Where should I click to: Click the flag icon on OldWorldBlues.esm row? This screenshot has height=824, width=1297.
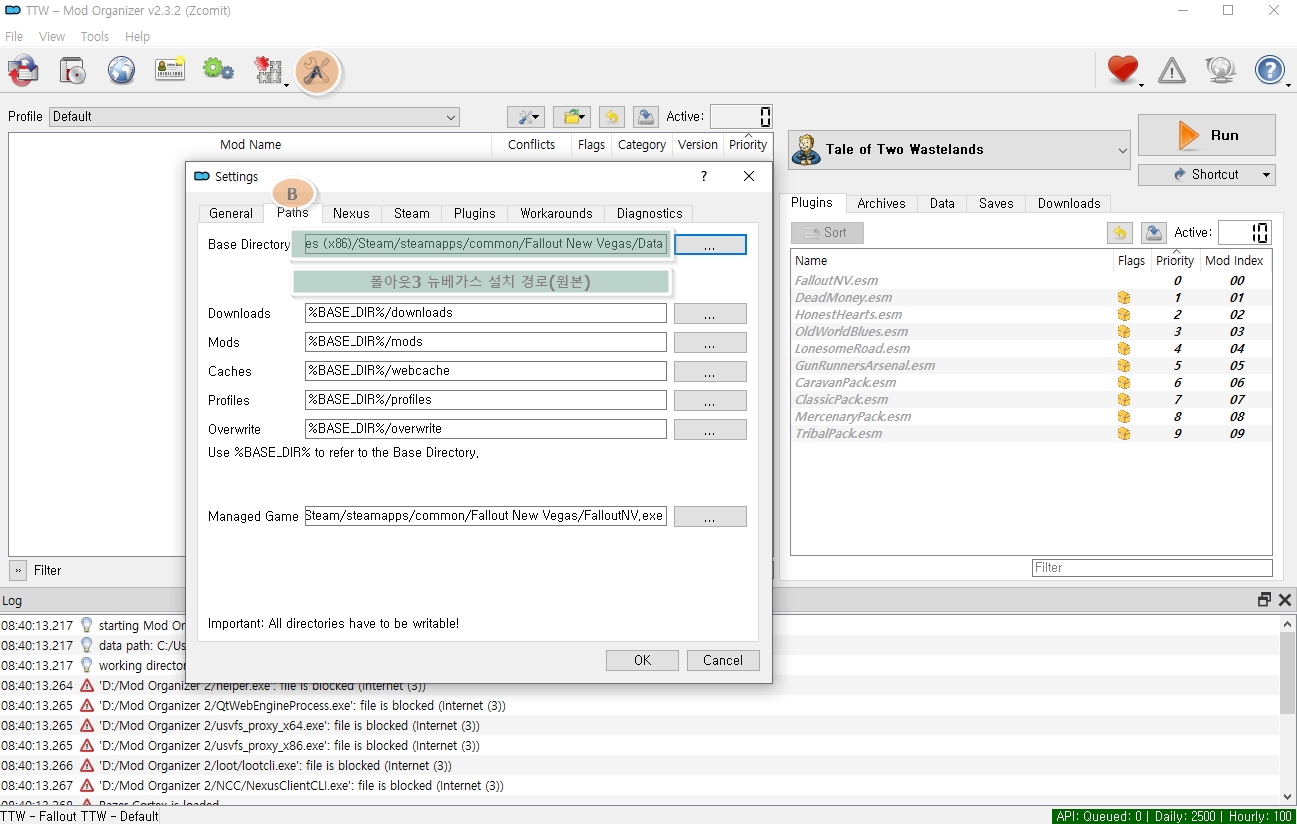pyautogui.click(x=1124, y=332)
